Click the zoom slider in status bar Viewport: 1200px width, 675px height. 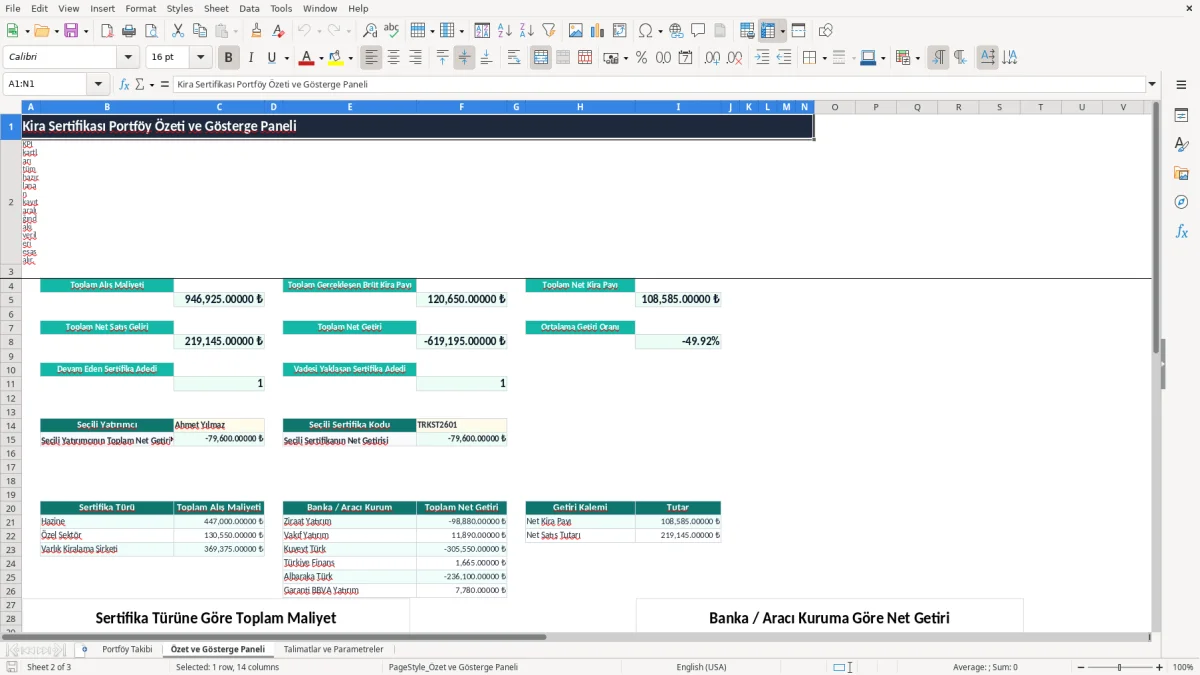[1119, 667]
